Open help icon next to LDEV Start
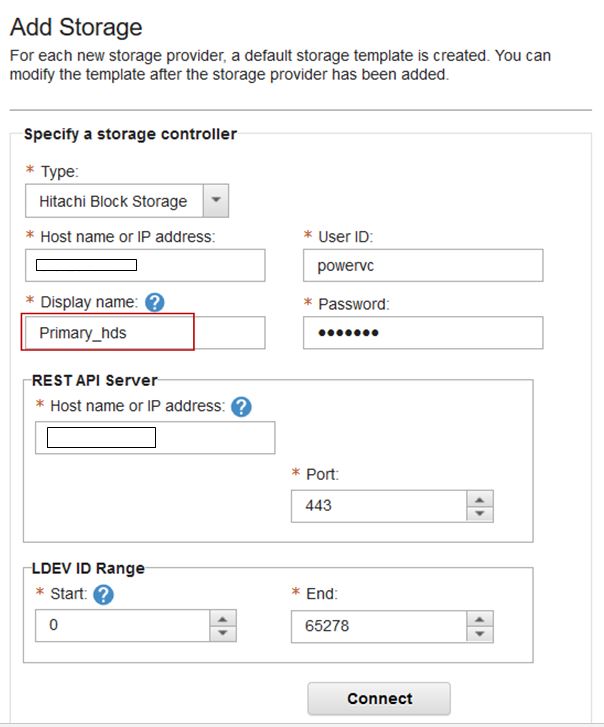Viewport: 604px width, 727px height. [103, 594]
